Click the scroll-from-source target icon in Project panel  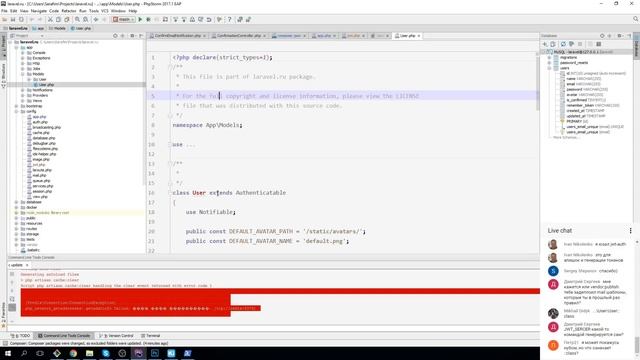pyautogui.click(x=115, y=36)
